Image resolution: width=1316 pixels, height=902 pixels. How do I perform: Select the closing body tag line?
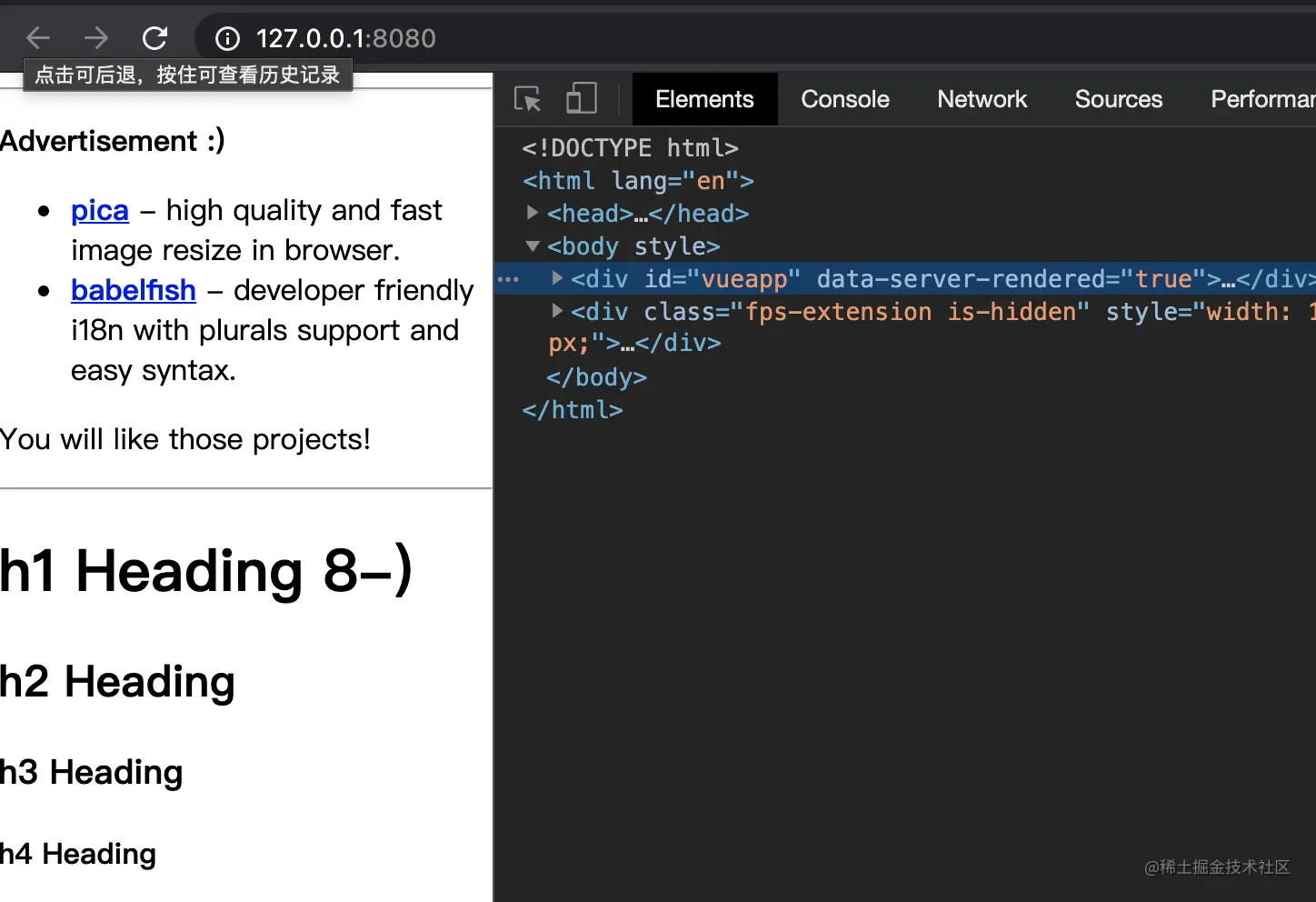coord(596,377)
